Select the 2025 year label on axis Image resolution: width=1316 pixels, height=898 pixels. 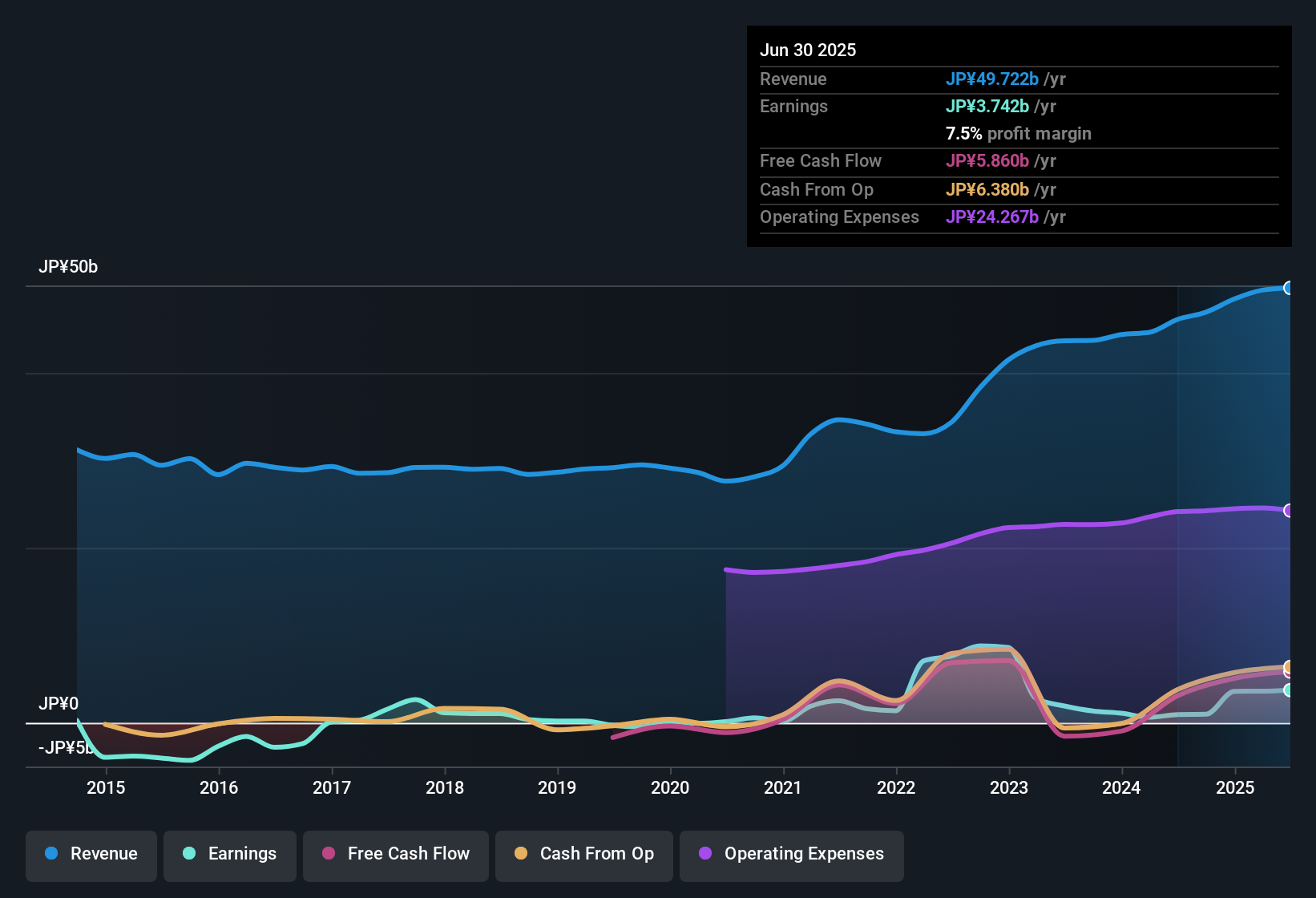point(1235,788)
